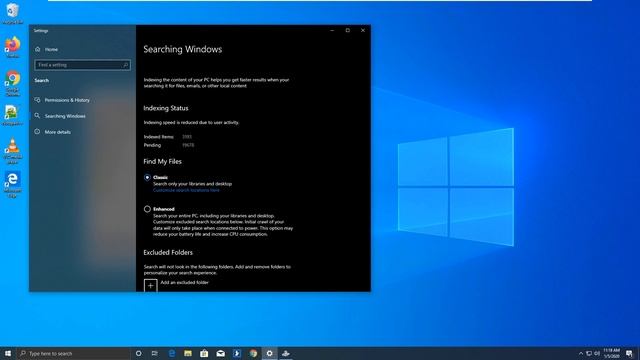
Task: Click the Find My Files heading
Action: tap(162, 162)
